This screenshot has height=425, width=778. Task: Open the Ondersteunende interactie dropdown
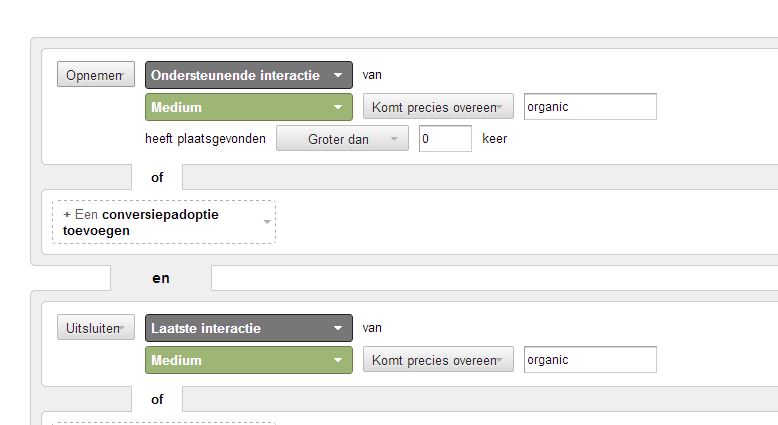tap(249, 75)
